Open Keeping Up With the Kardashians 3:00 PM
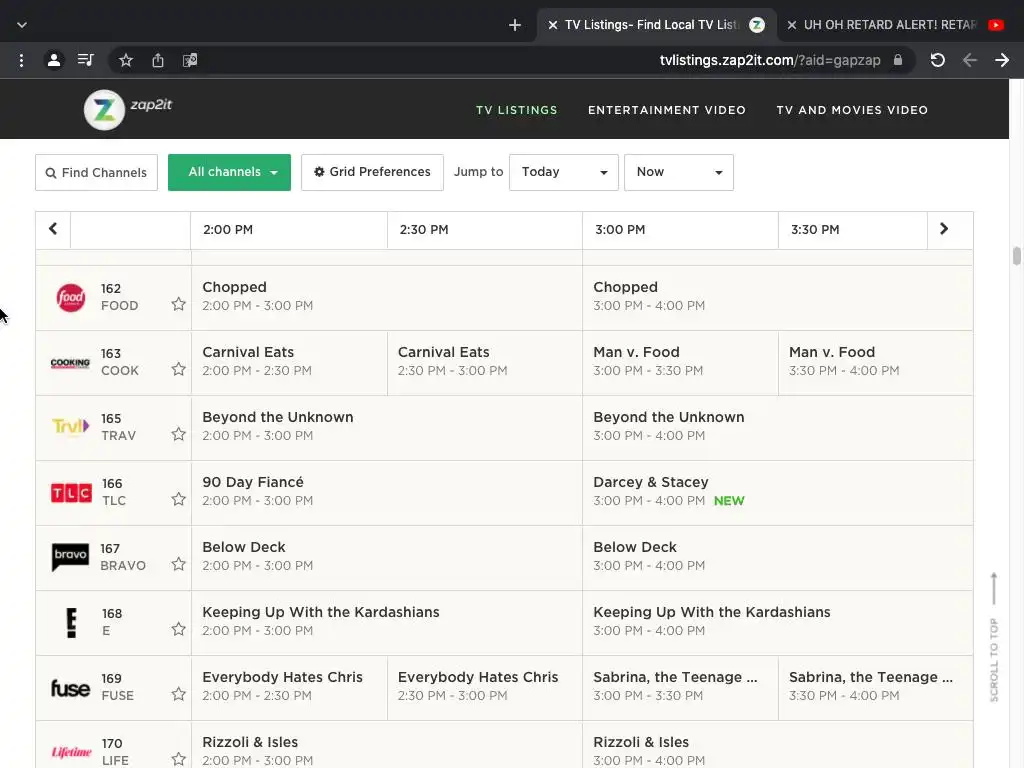 pos(777,622)
